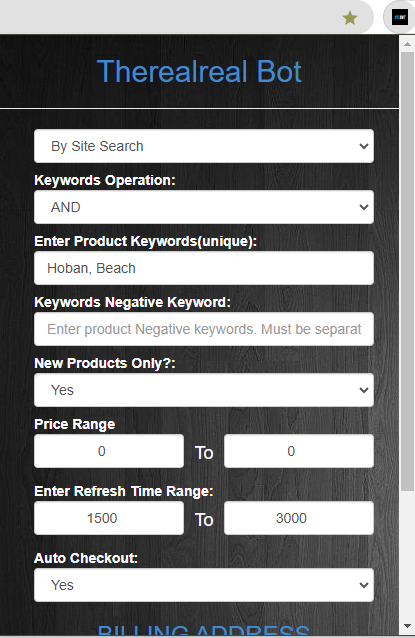Click the Keywords Operation label
The height and width of the screenshot is (638, 415).
click(105, 180)
